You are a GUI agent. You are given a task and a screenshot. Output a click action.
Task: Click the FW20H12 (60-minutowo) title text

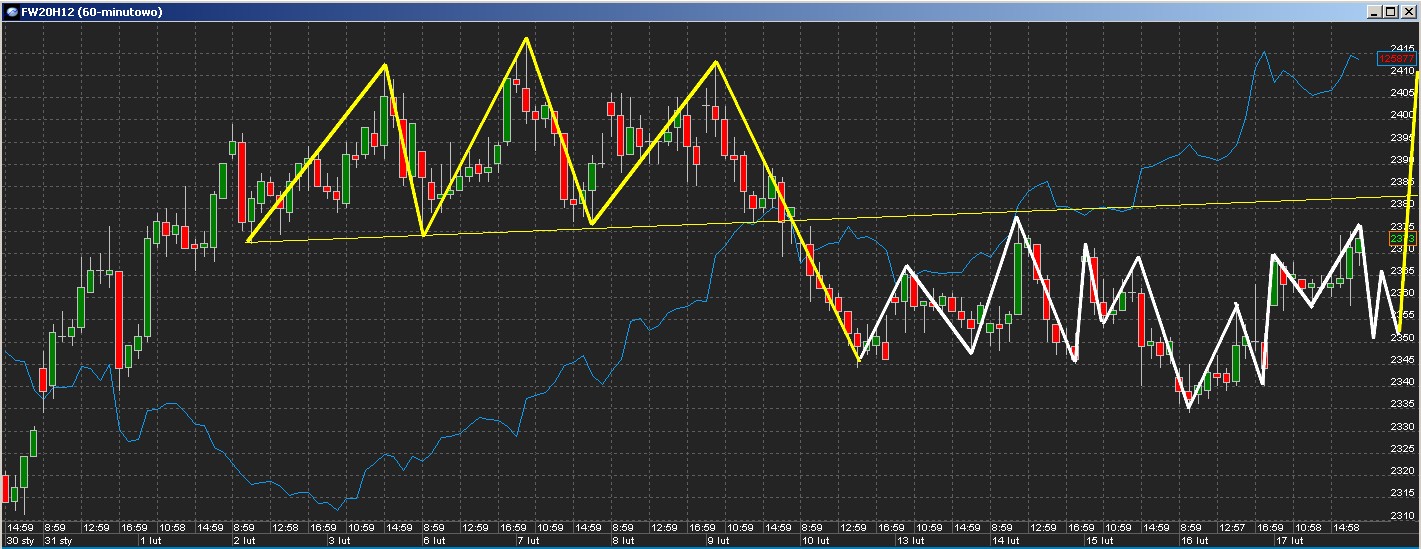click(x=92, y=12)
